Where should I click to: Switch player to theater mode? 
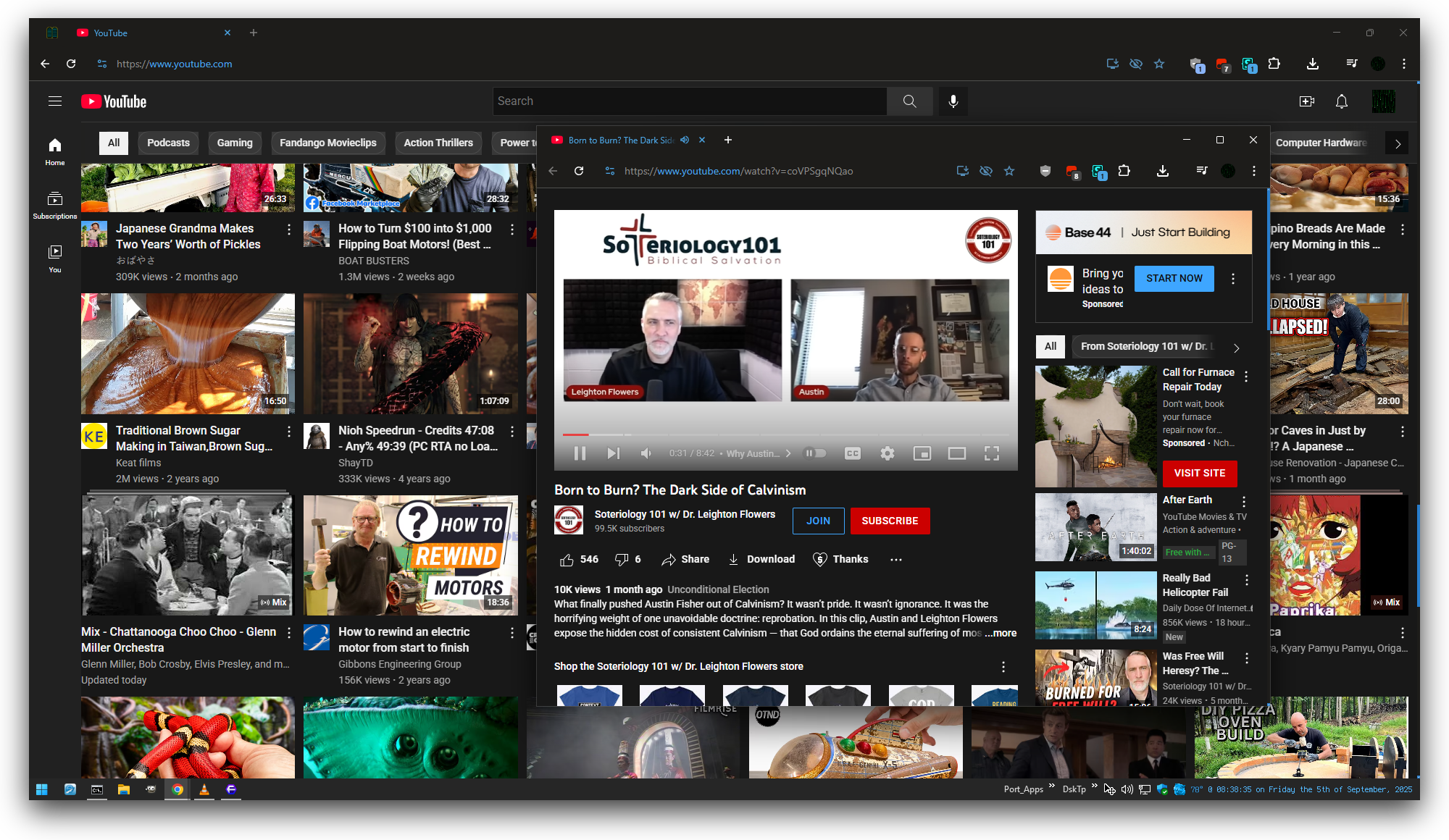point(957,453)
